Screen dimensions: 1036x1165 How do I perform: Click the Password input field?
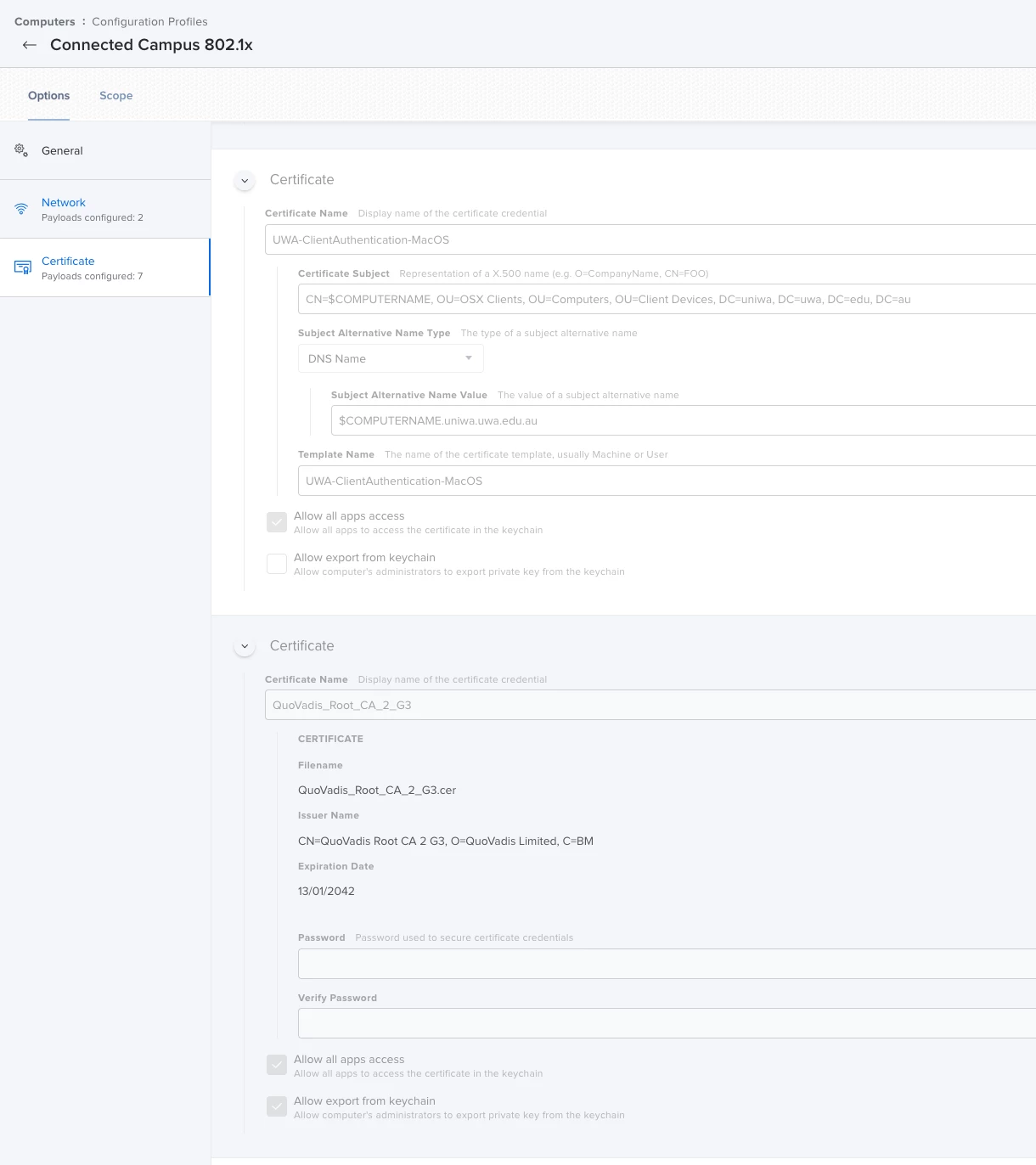click(x=667, y=964)
